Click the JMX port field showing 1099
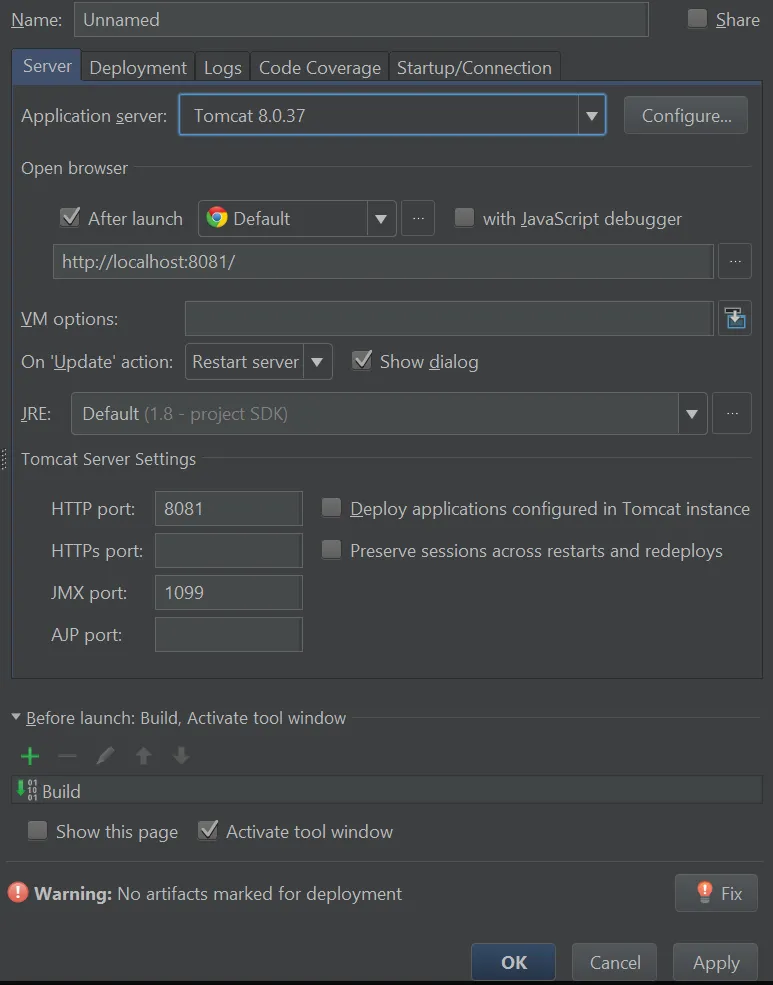This screenshot has height=985, width=773. coord(229,592)
